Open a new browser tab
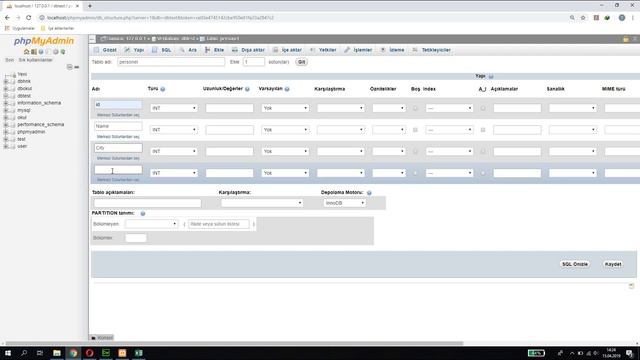 [x=90, y=6]
